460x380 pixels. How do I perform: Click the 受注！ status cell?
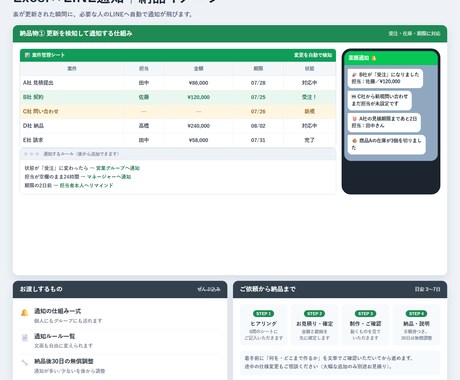309,97
